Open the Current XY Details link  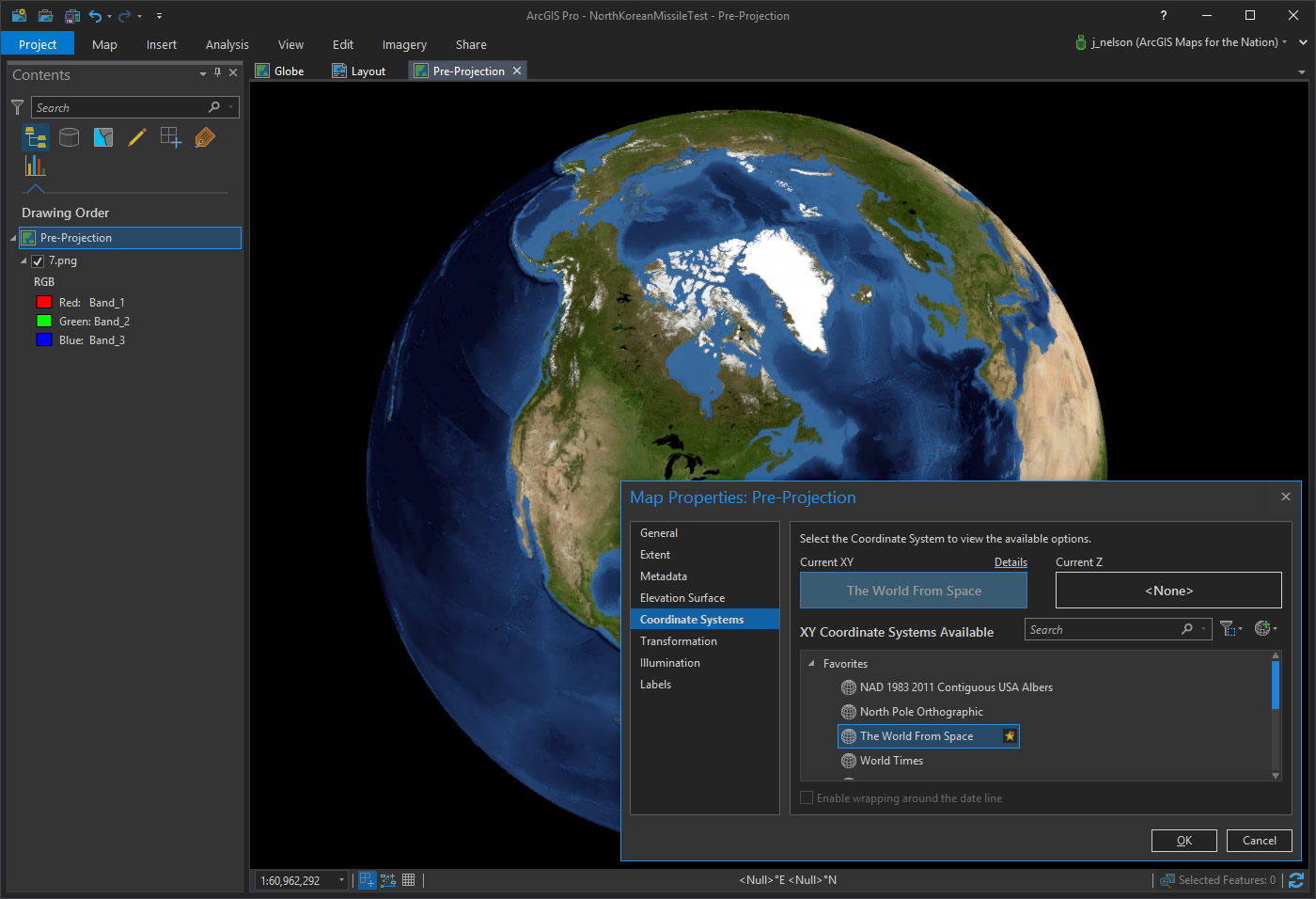(1010, 562)
